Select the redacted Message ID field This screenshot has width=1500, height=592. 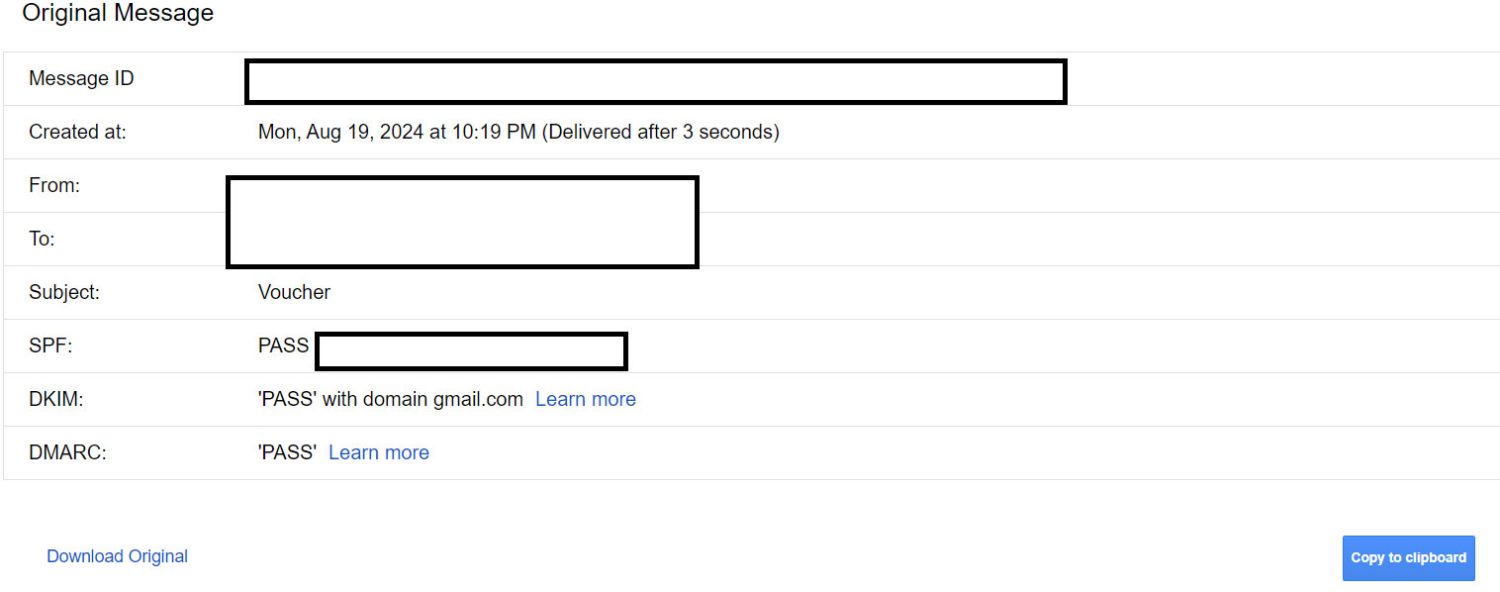(x=655, y=81)
